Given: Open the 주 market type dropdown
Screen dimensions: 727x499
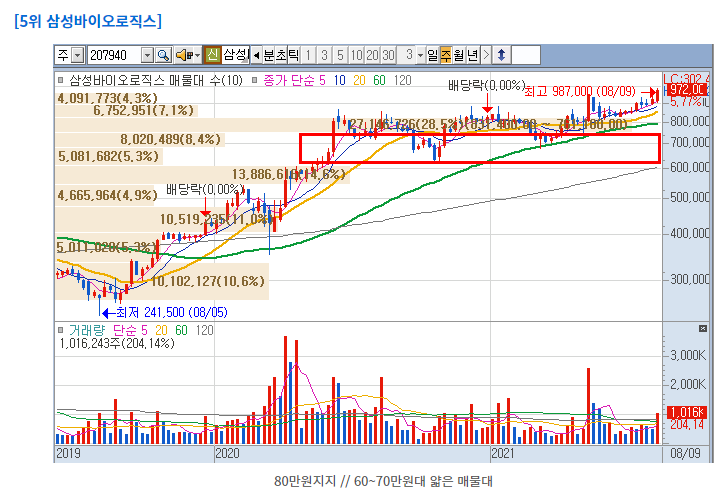Looking at the screenshot, I should [78, 56].
